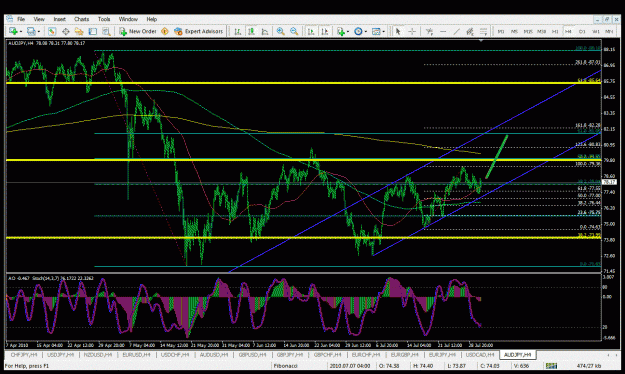Open the Insert menu
The image size is (625, 374).
tap(59, 19)
